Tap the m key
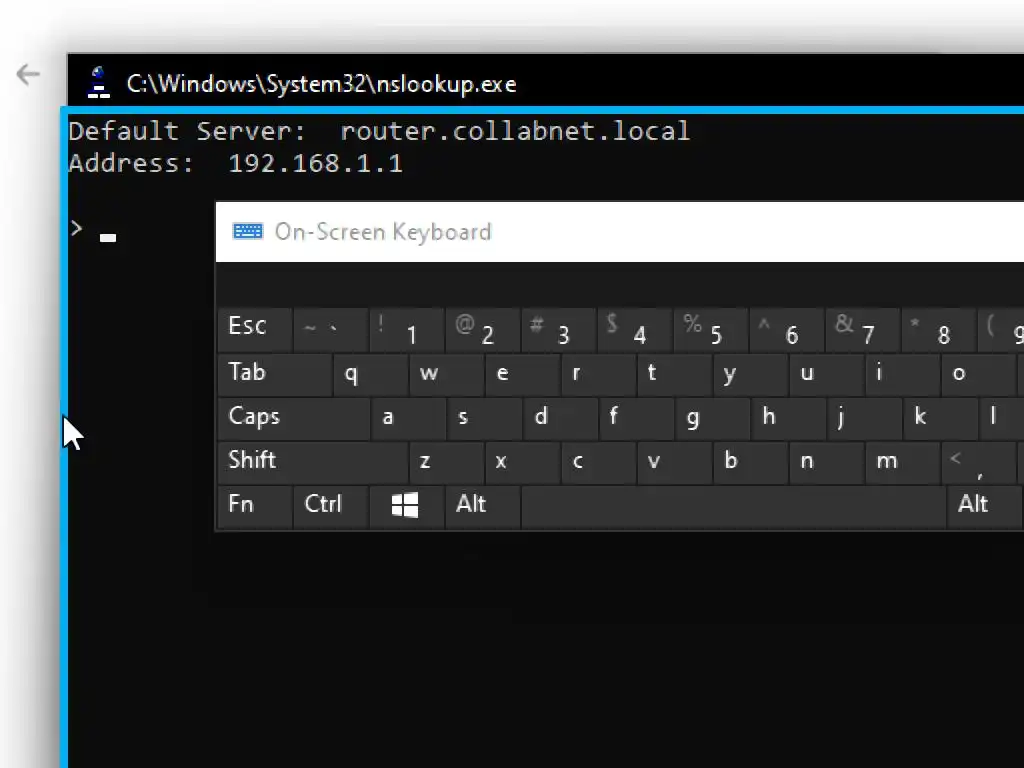The height and width of the screenshot is (768, 1024). tap(902, 461)
